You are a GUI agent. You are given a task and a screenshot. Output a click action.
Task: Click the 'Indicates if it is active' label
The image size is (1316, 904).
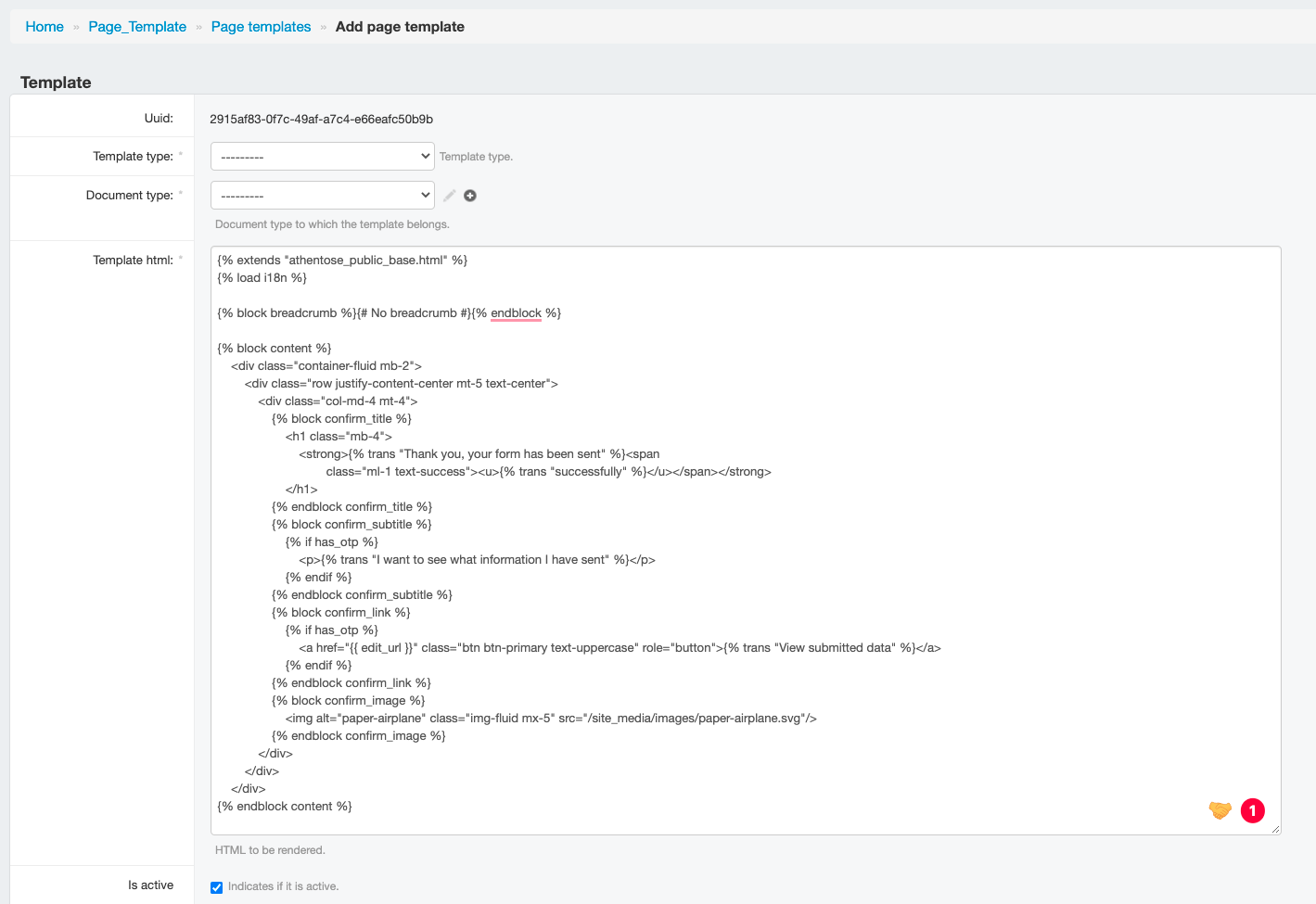tap(283, 886)
